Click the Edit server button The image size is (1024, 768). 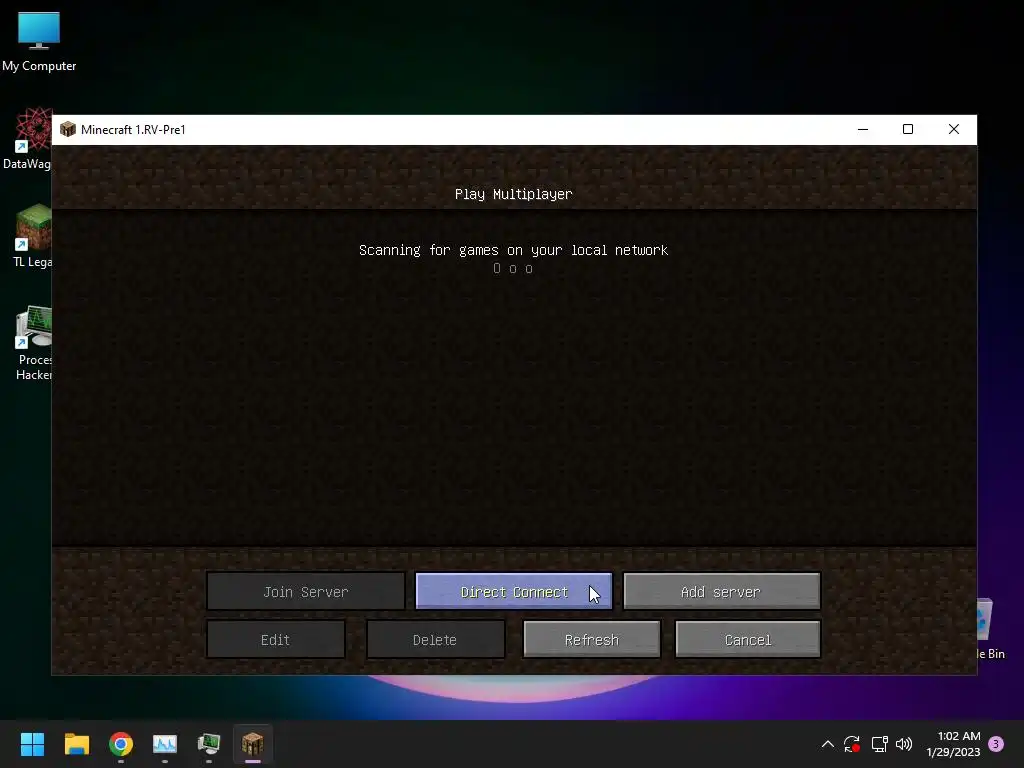276,639
